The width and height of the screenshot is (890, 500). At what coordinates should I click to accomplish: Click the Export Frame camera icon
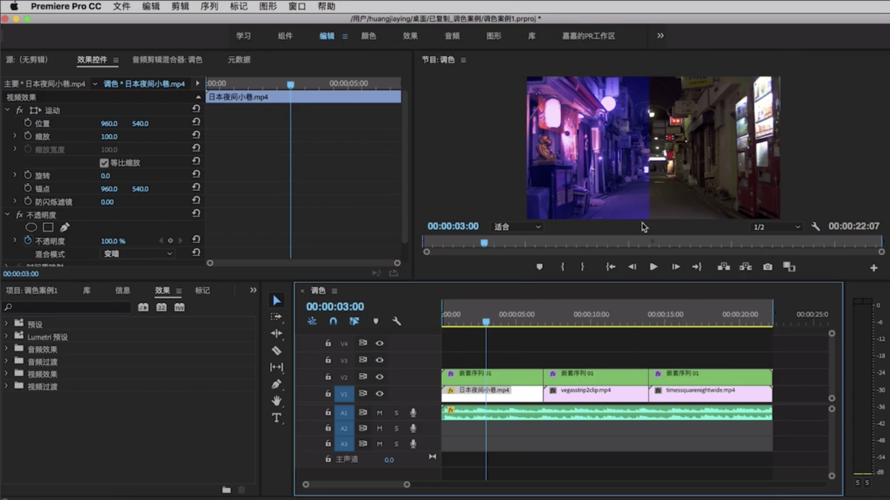[767, 267]
